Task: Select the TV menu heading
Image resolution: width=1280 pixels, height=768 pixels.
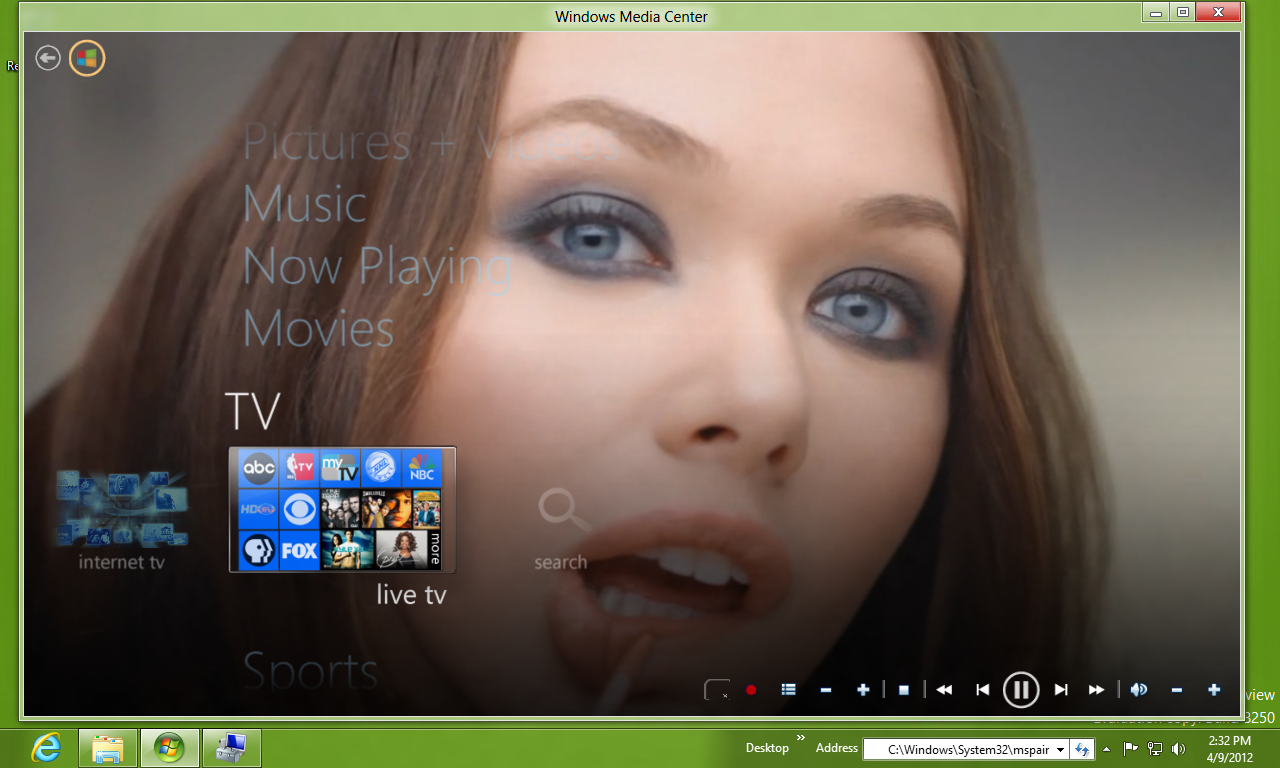Action: (x=252, y=410)
